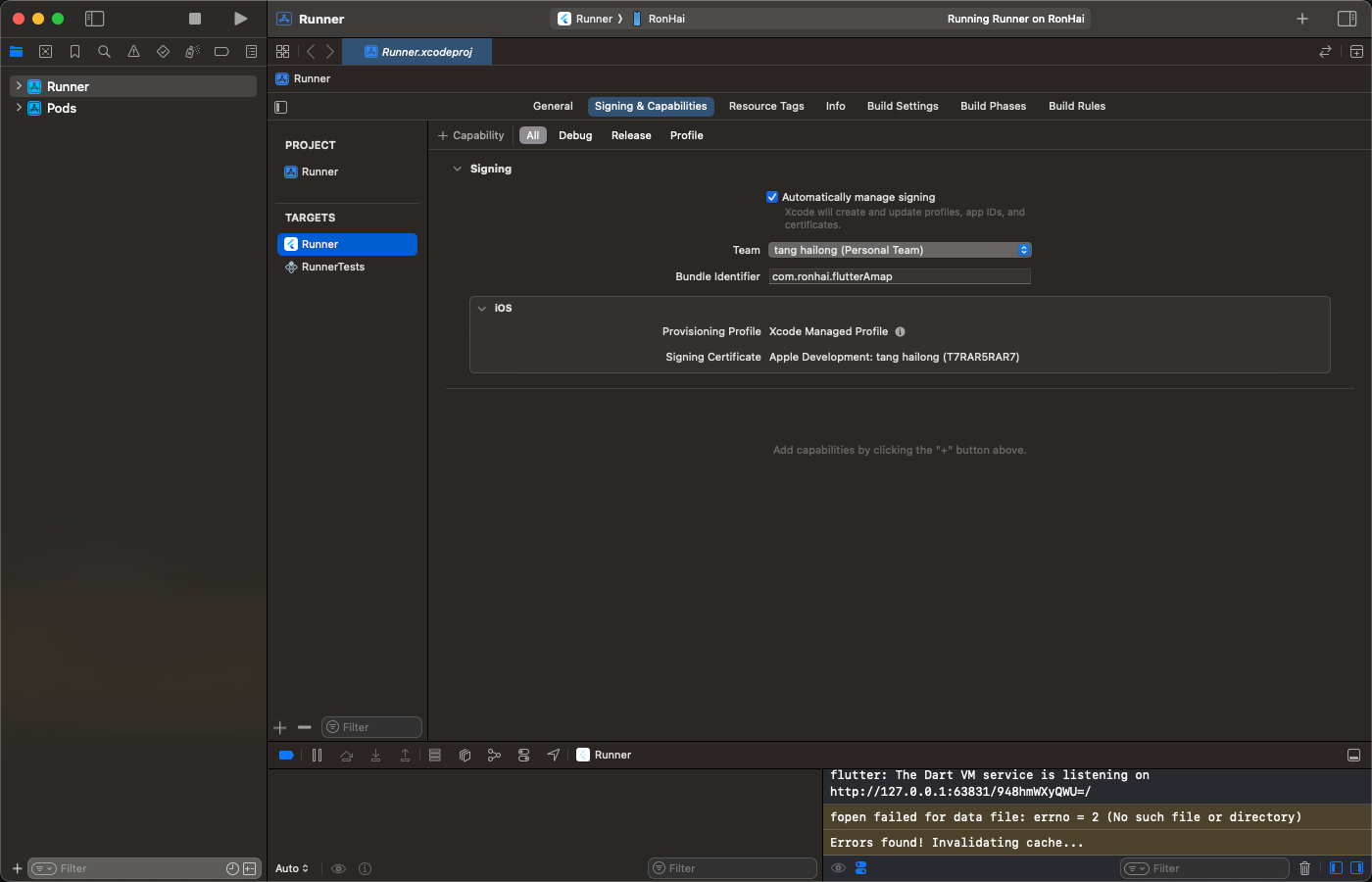Add an editor pane on the right
The image size is (1372, 882).
pyautogui.click(x=1356, y=52)
